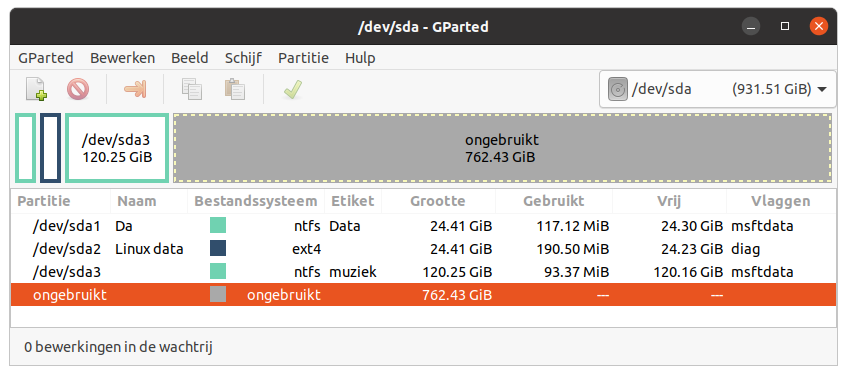Click the Copy partition toolbar icon
This screenshot has width=847, height=375.
[x=192, y=89]
